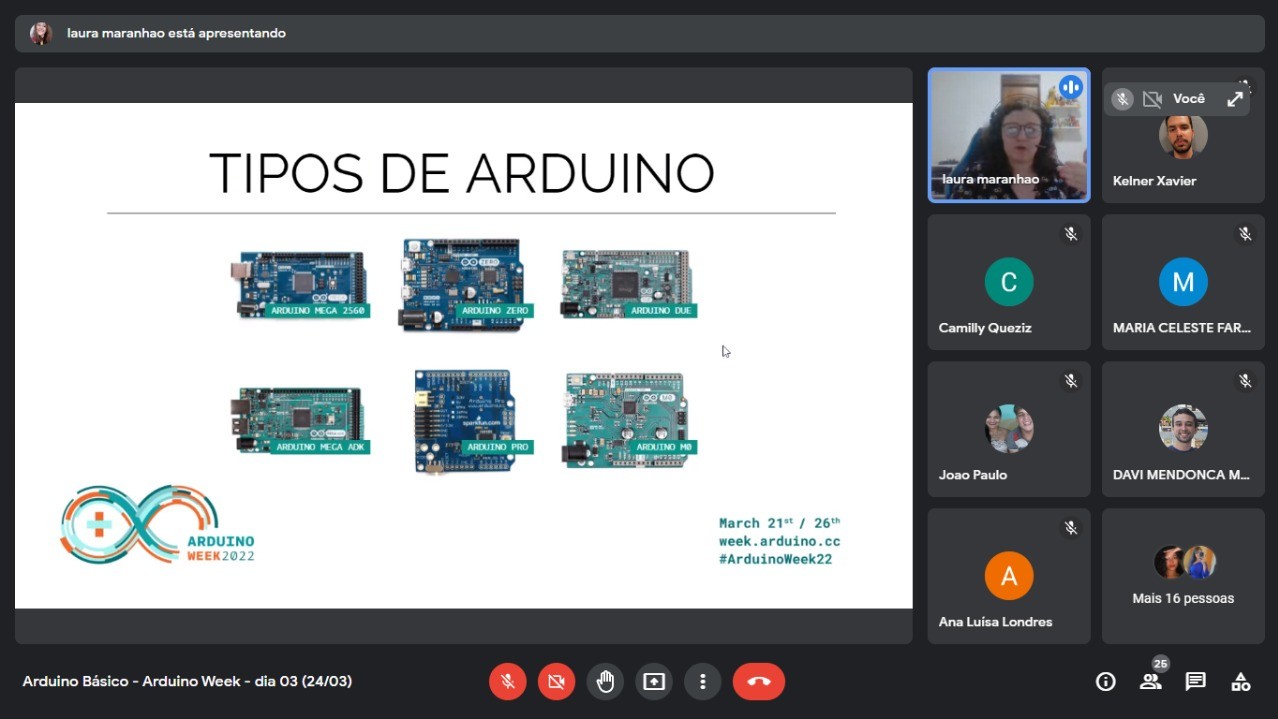The width and height of the screenshot is (1278, 719).
Task: Unmute microphone with the red mic button
Action: click(x=508, y=681)
